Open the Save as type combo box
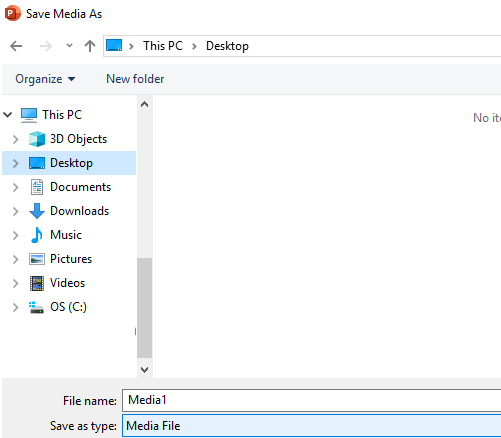 [x=311, y=426]
